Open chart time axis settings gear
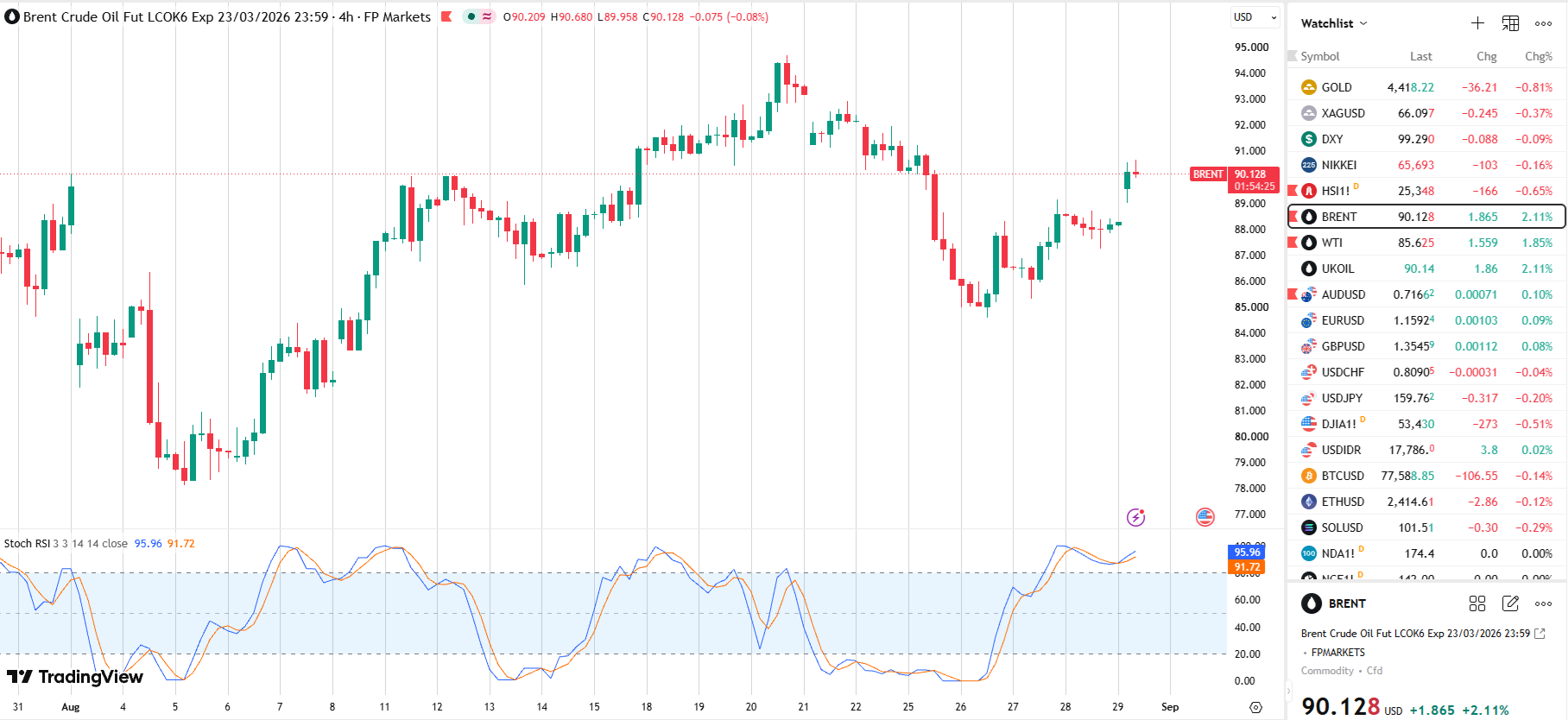Viewport: 1568px width, 720px height. [1256, 707]
